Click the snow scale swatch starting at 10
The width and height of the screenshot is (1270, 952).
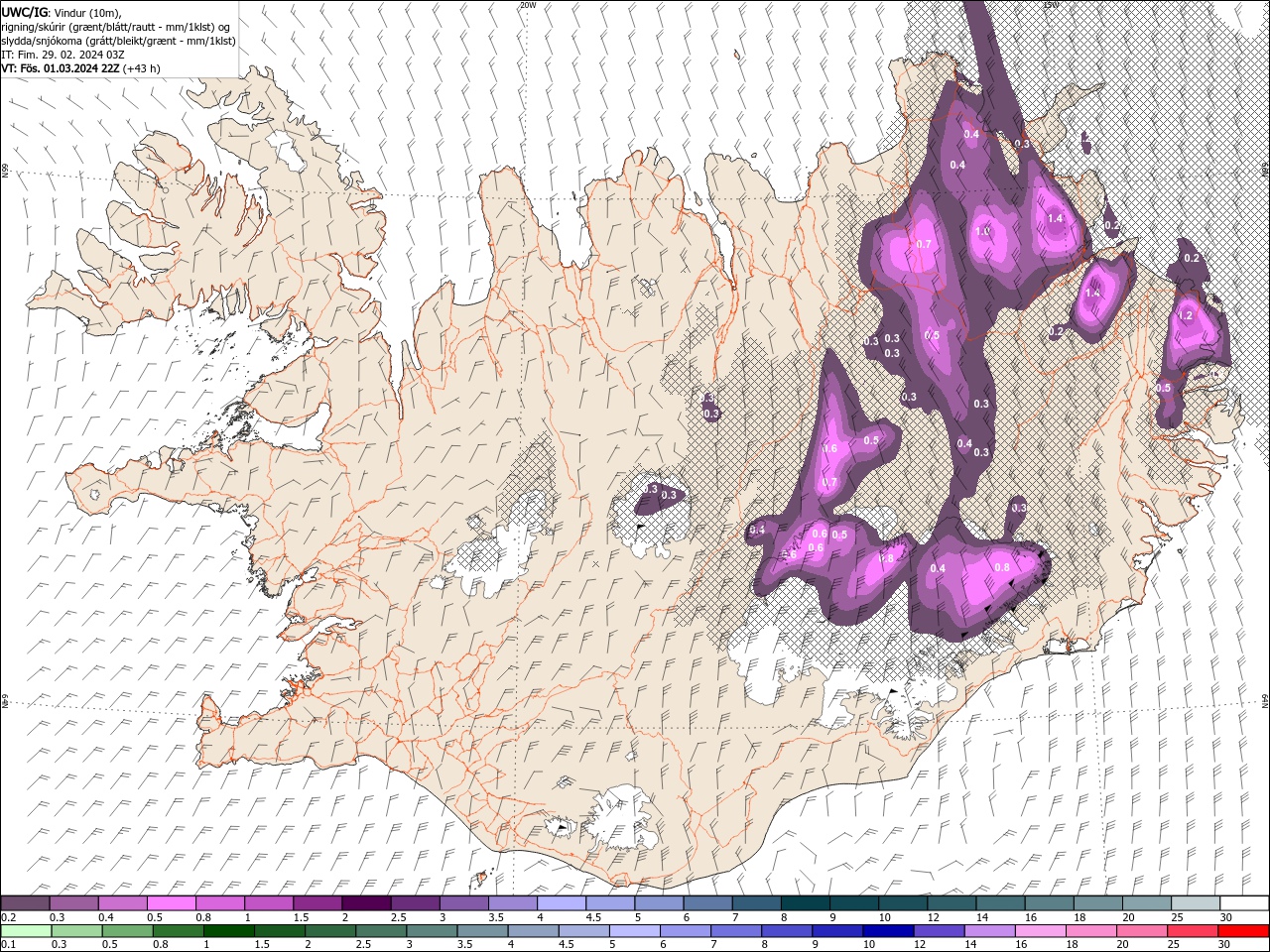903,903
